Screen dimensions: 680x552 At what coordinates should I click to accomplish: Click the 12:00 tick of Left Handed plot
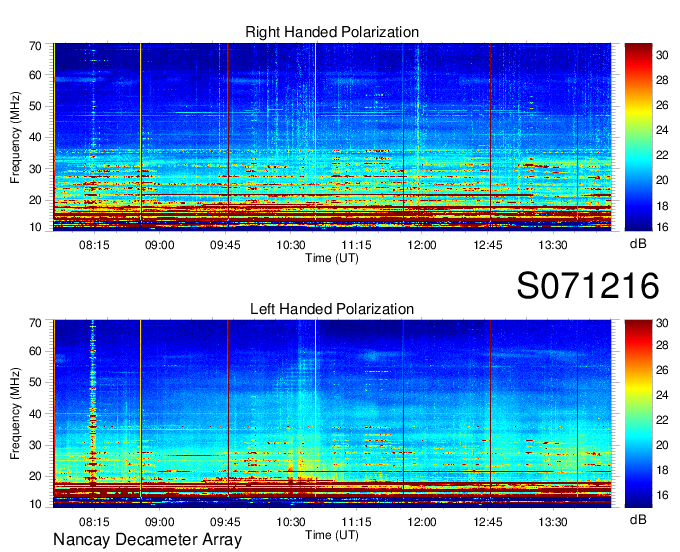click(422, 522)
